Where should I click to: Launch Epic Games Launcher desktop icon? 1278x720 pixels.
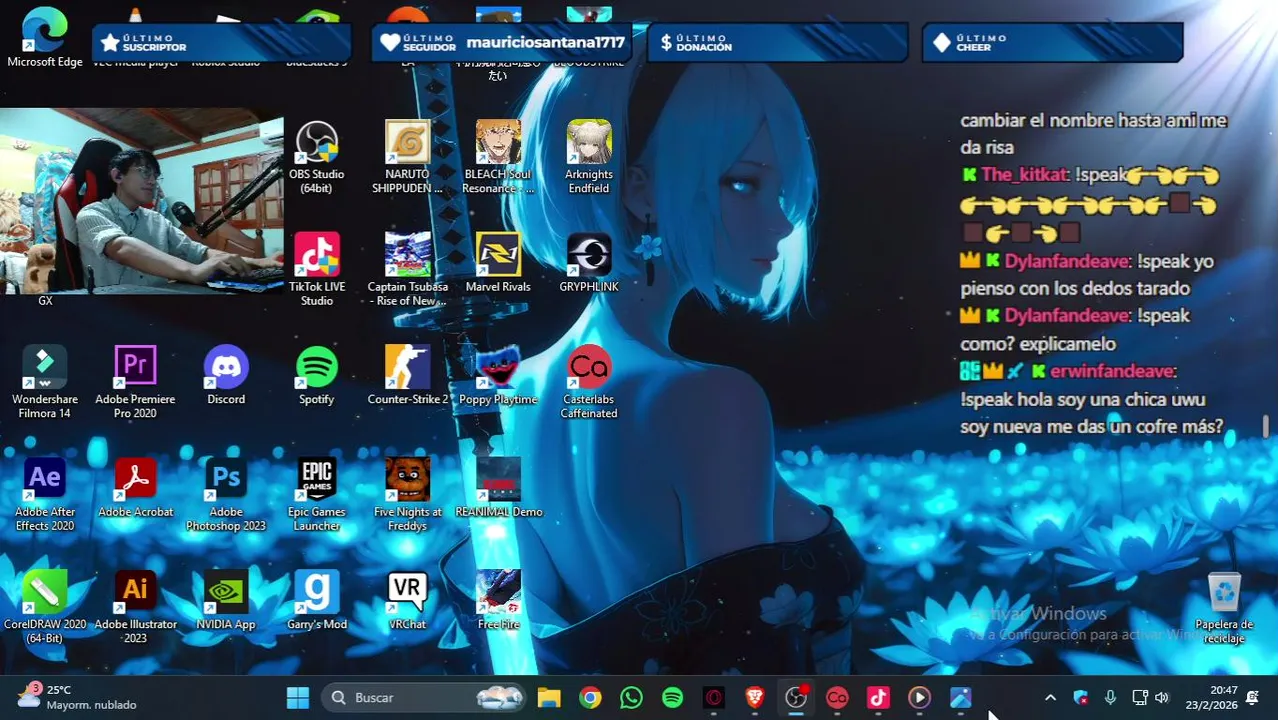click(x=316, y=495)
